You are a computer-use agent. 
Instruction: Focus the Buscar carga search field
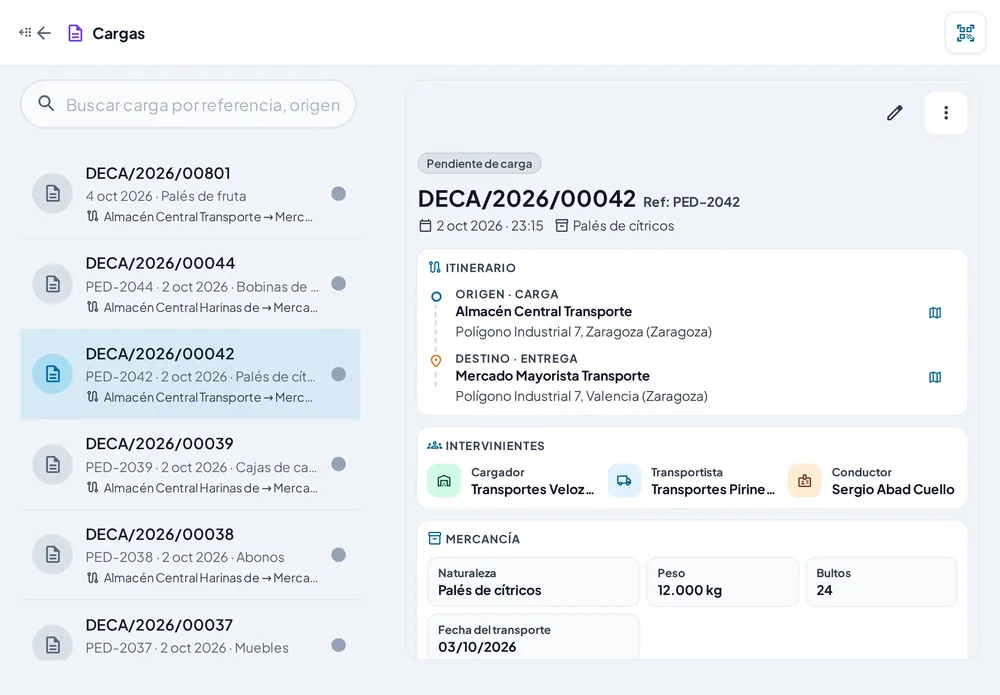tap(188, 104)
